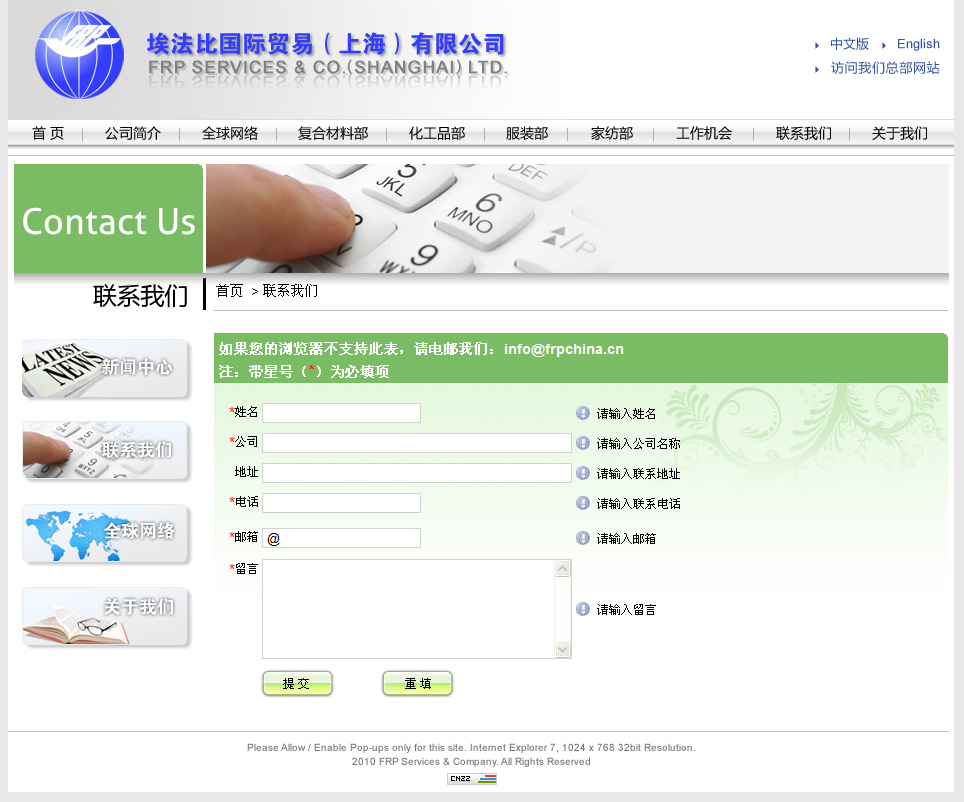964x802 pixels.
Task: Reset form with 重填 button
Action: [417, 683]
